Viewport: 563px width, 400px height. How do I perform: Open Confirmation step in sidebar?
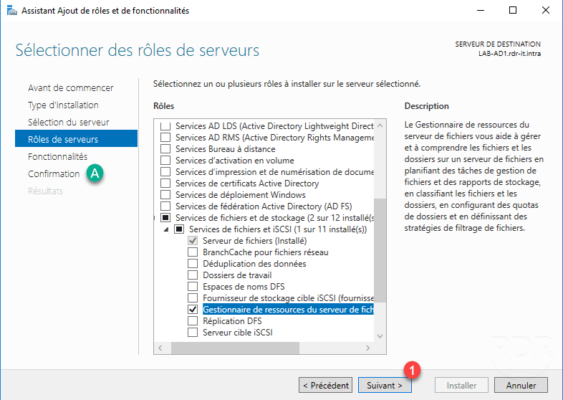click(x=54, y=174)
